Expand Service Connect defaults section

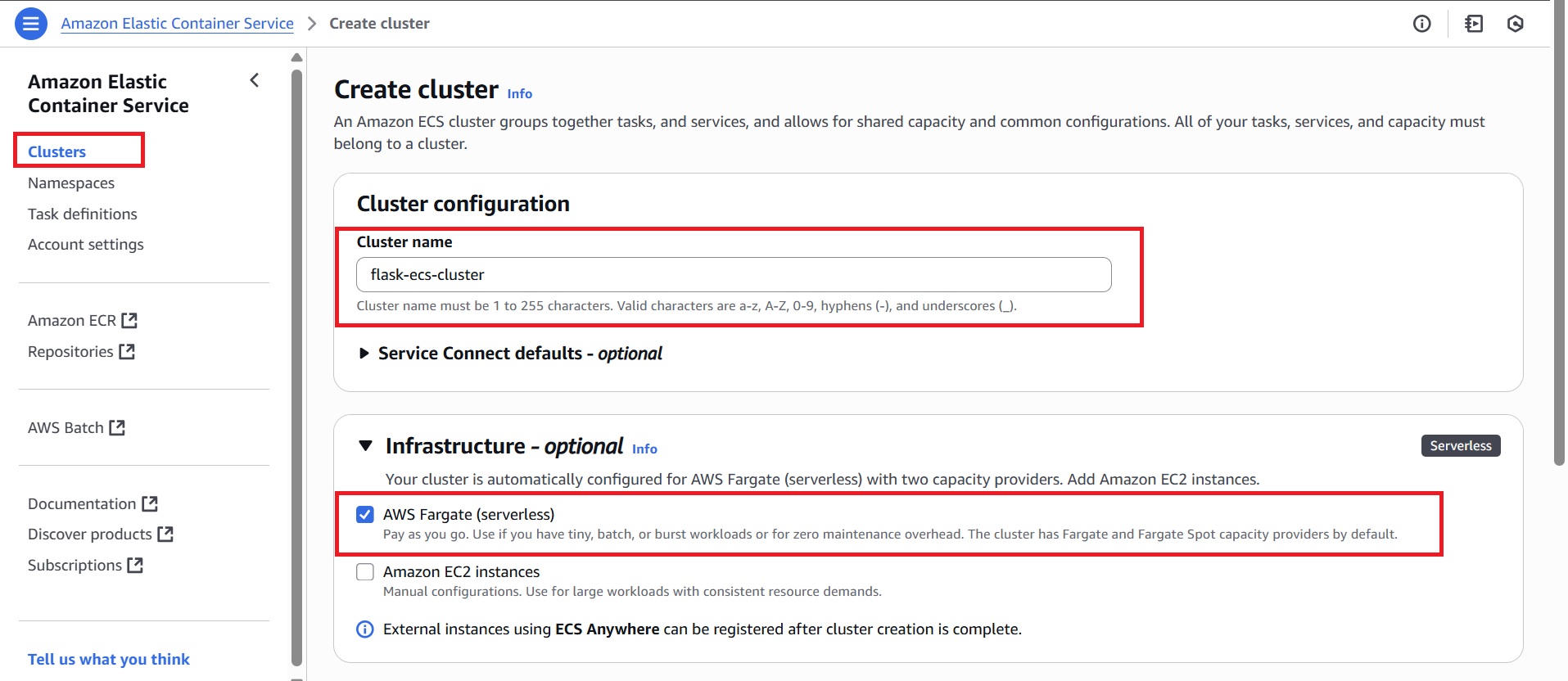364,353
